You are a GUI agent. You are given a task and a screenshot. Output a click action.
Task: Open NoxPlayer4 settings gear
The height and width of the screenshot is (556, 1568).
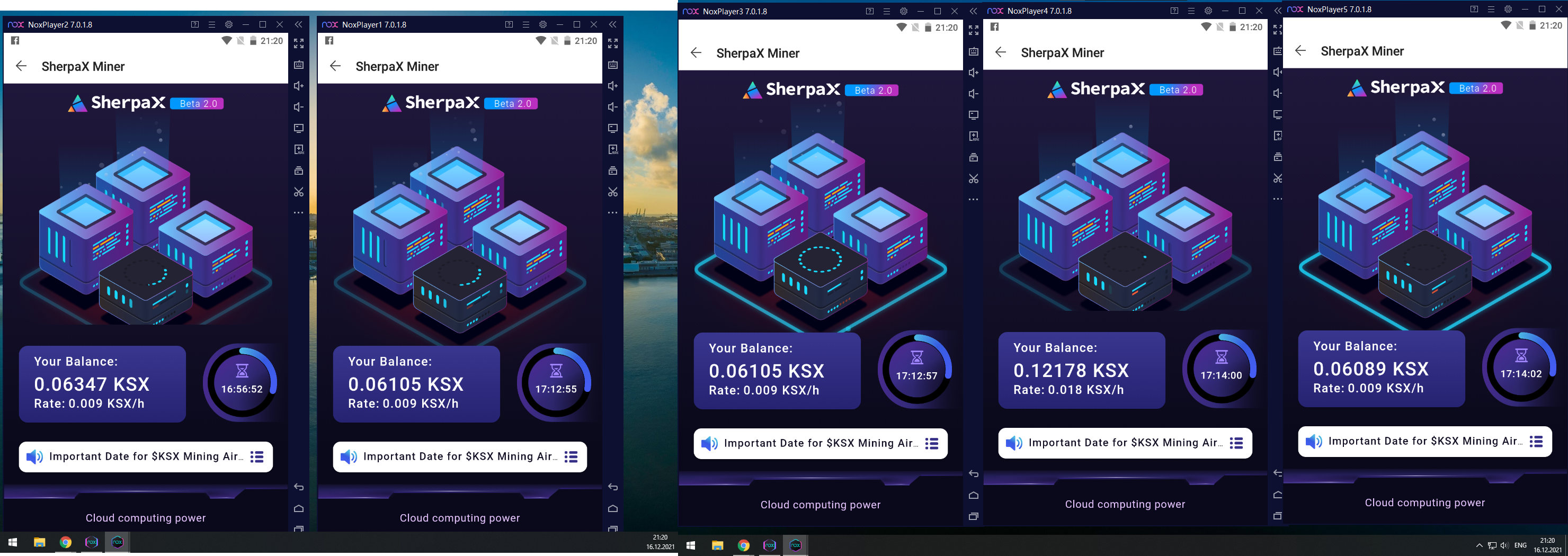pyautogui.click(x=1208, y=11)
